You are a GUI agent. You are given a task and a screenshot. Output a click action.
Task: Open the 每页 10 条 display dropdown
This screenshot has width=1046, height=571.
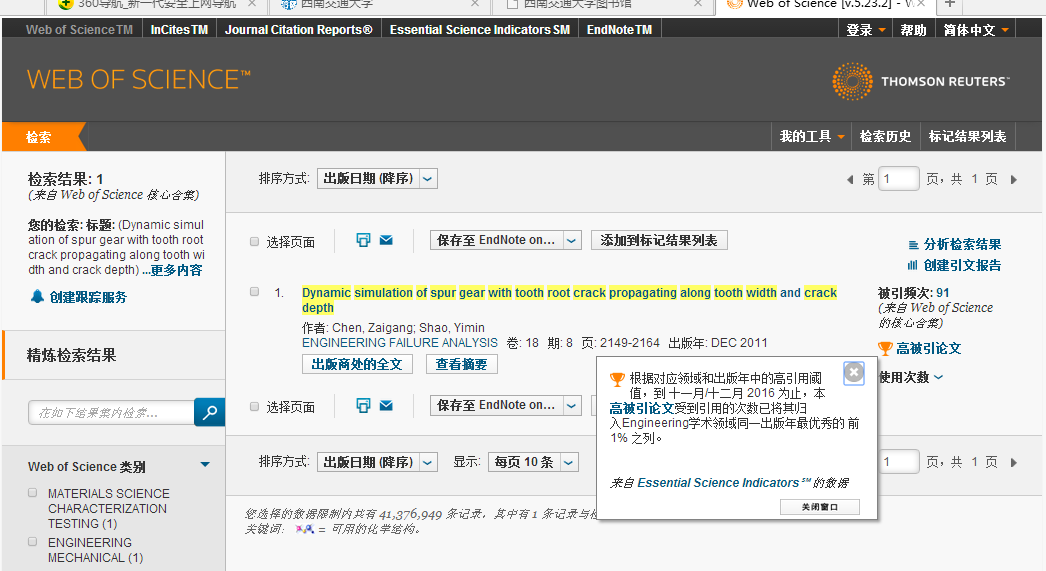click(x=533, y=462)
